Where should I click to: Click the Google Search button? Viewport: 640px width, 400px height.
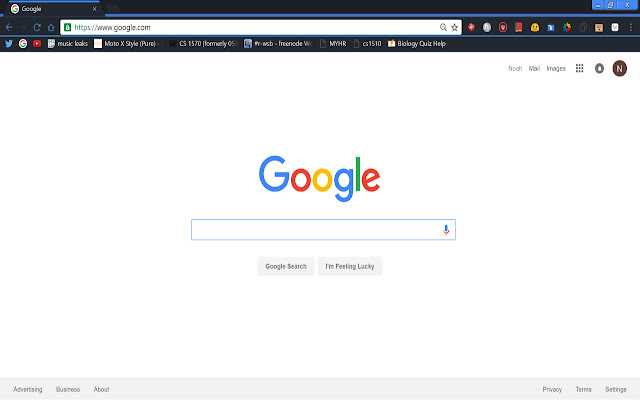pos(286,266)
